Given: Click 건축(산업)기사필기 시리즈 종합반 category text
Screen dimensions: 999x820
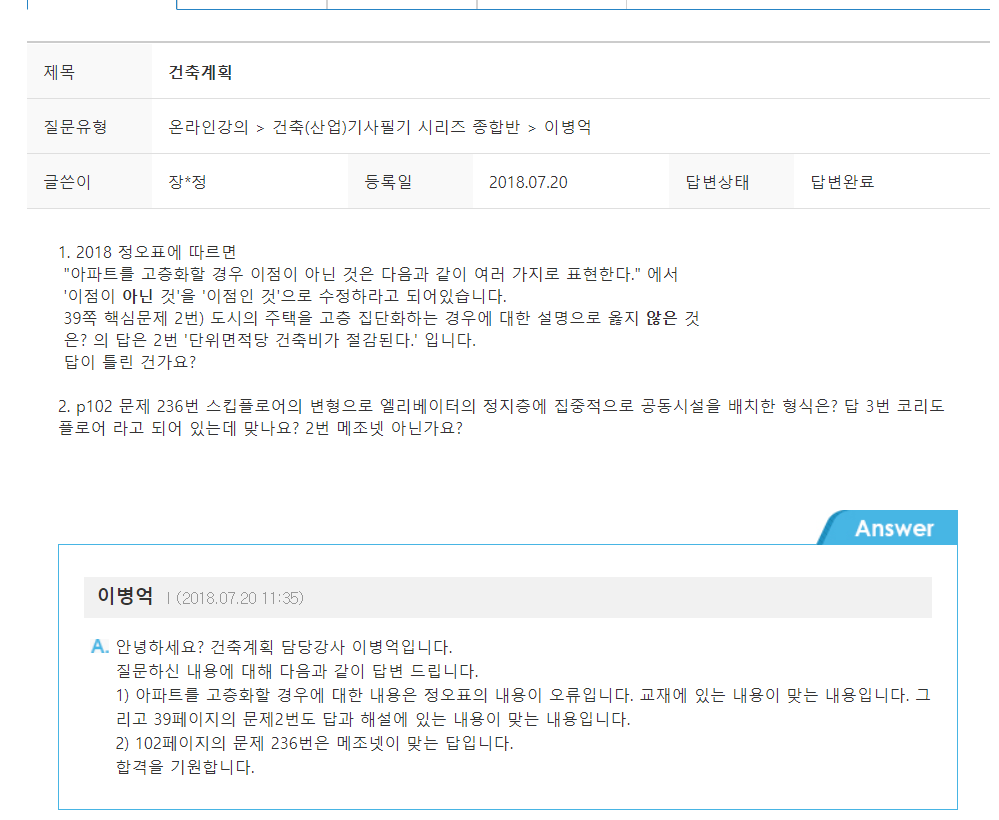Looking at the screenshot, I should (x=396, y=127).
